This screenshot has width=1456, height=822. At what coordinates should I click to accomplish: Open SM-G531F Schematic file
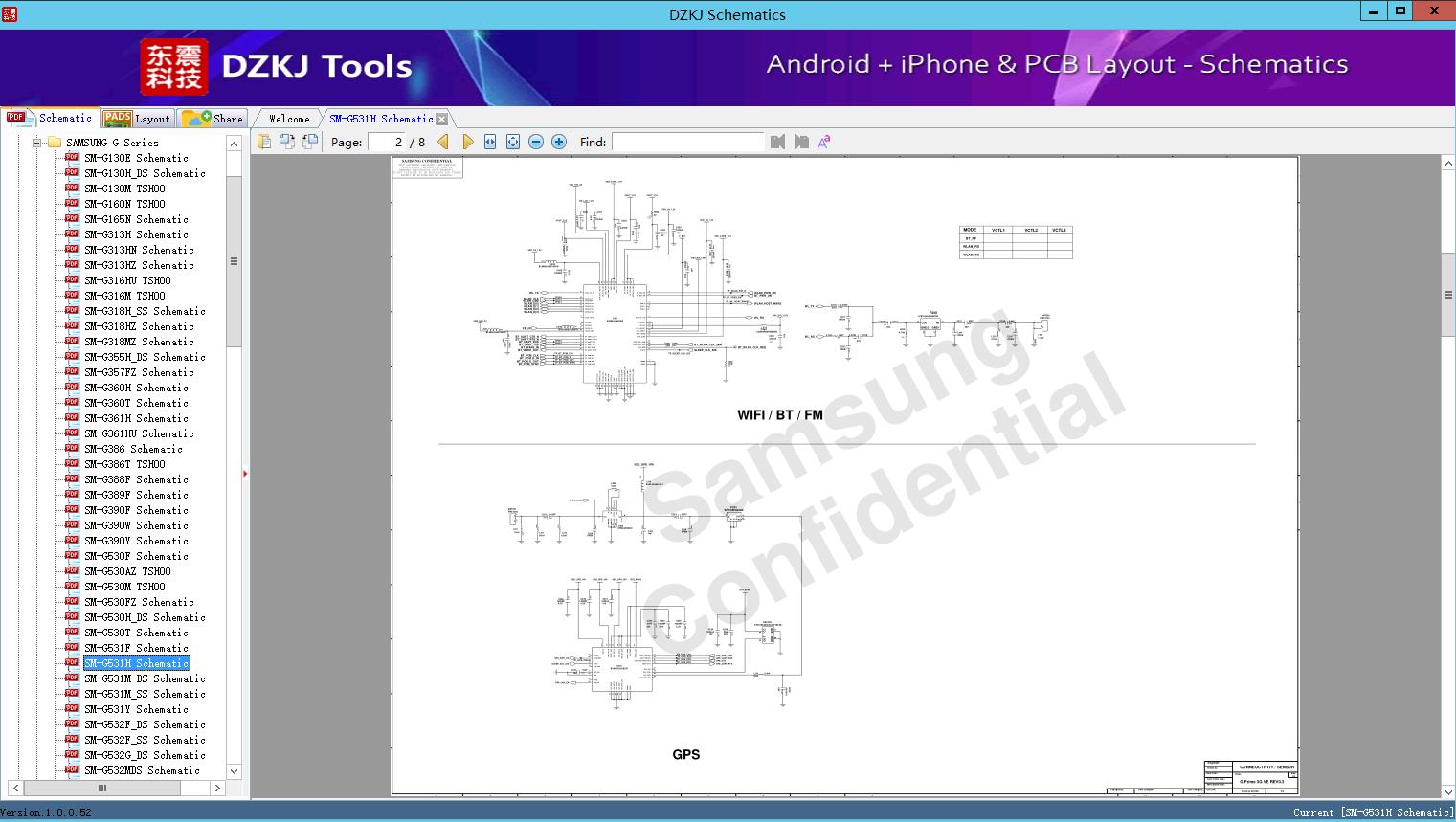(x=136, y=648)
